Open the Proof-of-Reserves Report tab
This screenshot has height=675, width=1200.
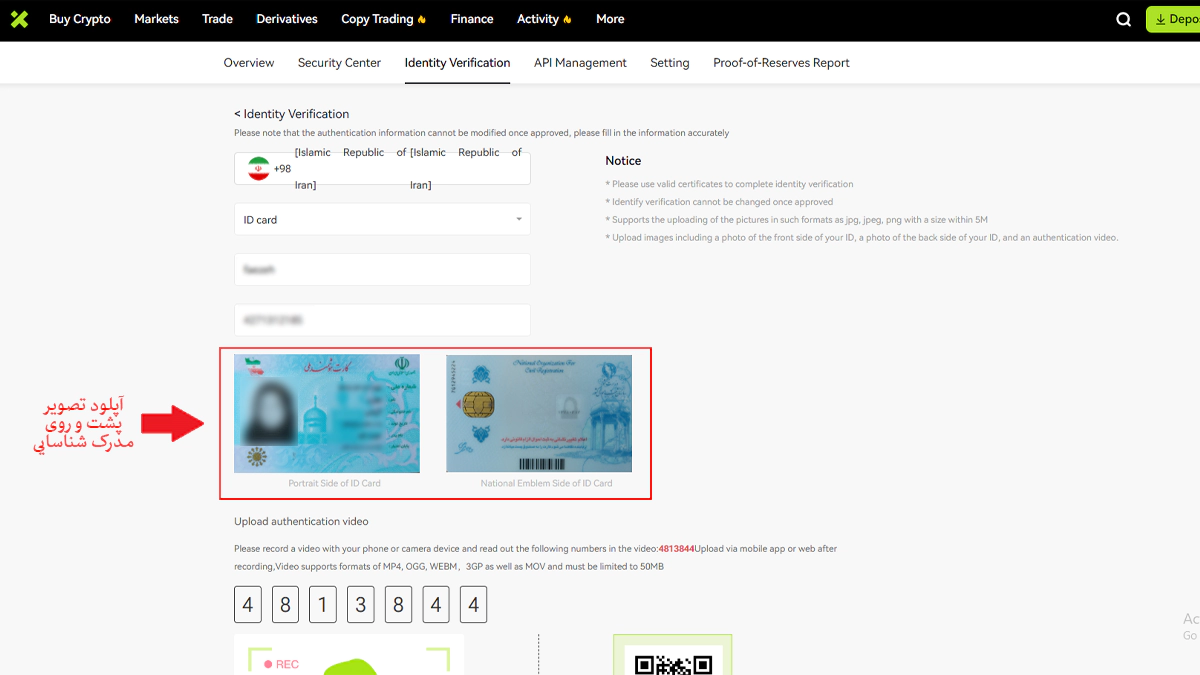tap(781, 63)
